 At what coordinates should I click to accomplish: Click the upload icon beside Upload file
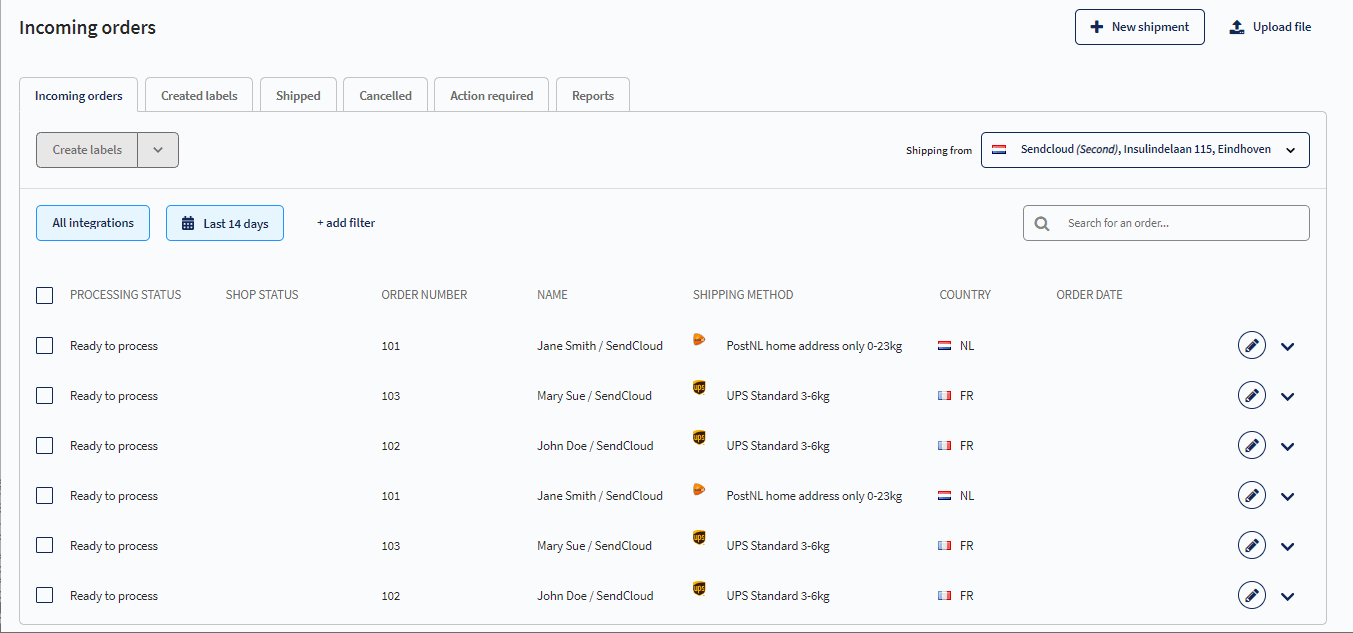click(x=1237, y=27)
